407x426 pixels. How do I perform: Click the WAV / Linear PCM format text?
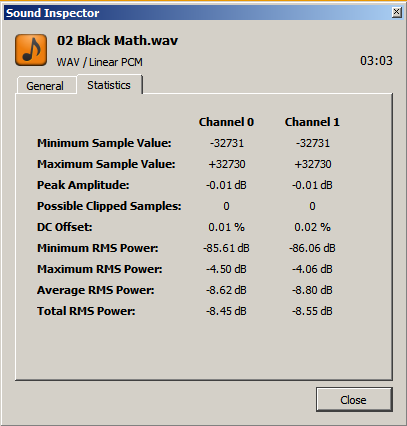[x=99, y=62]
